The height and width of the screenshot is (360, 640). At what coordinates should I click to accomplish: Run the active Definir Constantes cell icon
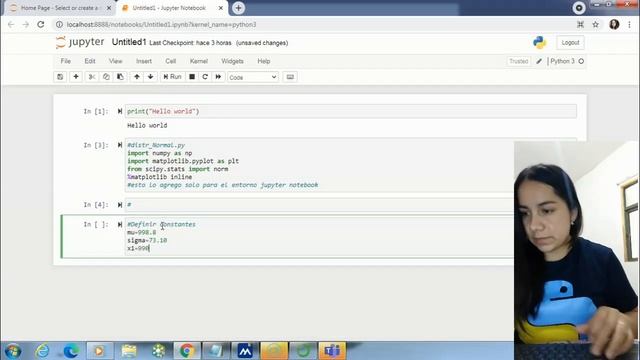tap(120, 224)
